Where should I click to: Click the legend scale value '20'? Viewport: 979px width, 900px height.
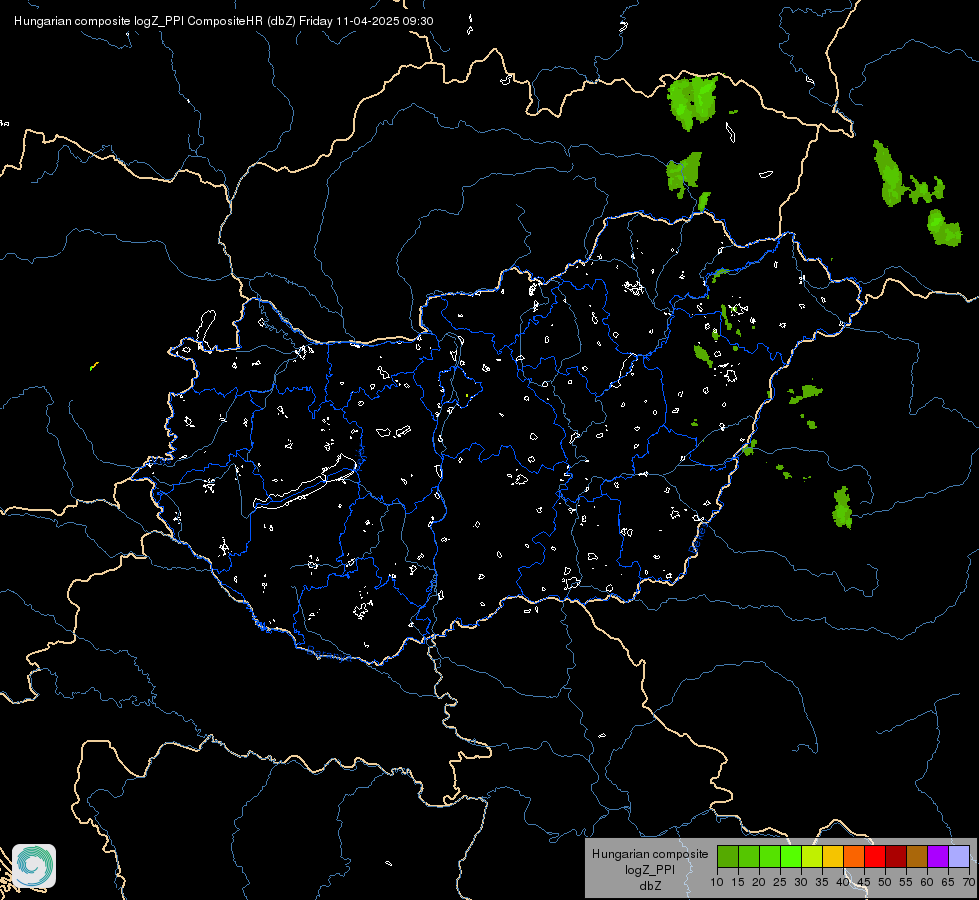click(759, 883)
